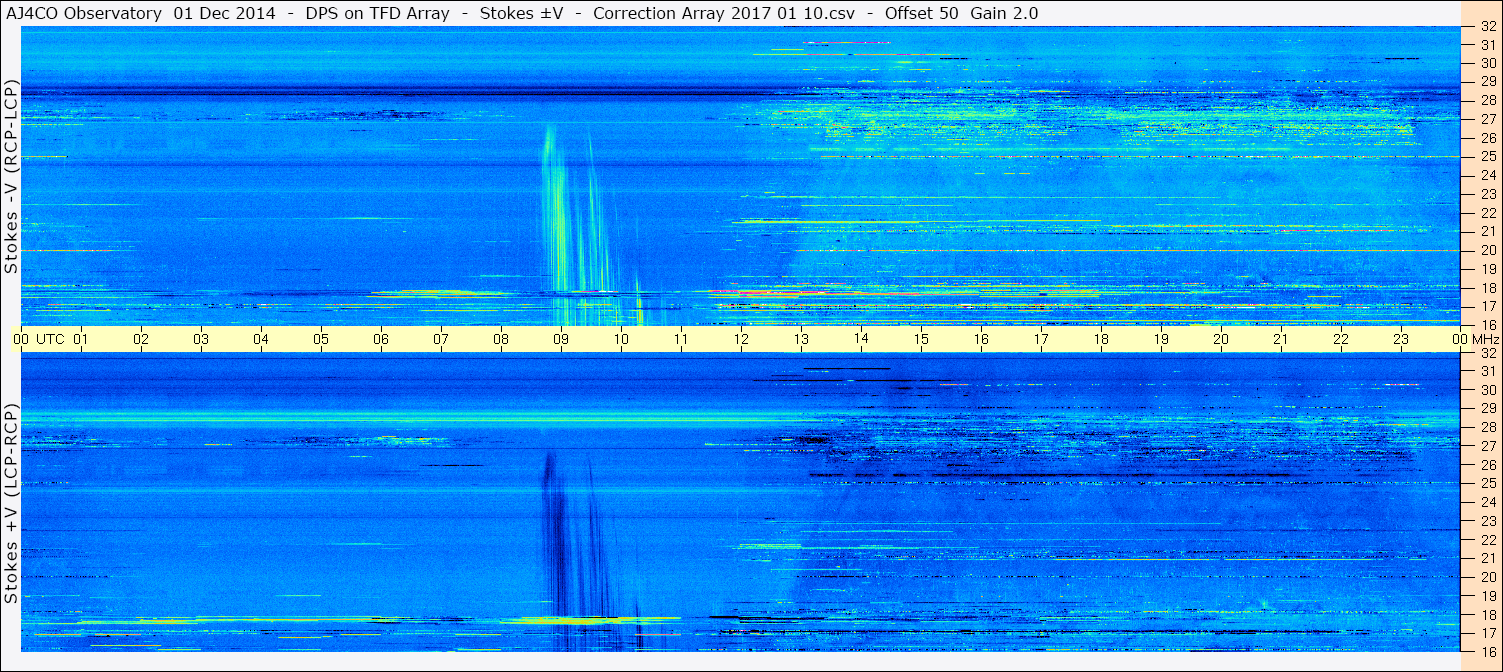Click the 20 MHz tick of Stokes -V panel
The image size is (1503, 672).
tap(1487, 250)
